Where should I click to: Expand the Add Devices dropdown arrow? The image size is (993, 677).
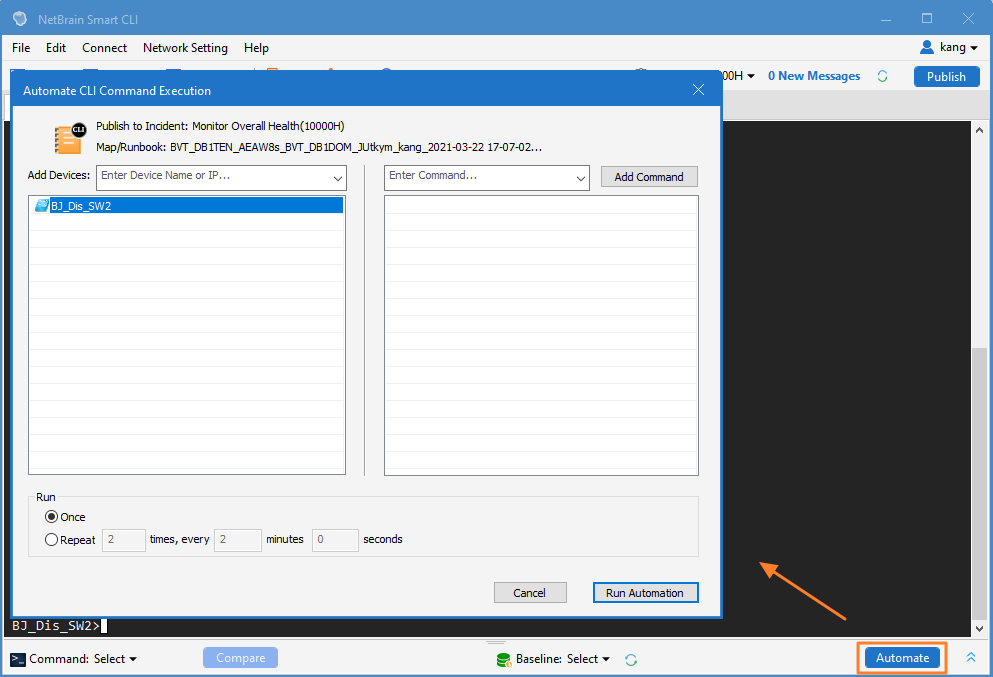click(338, 179)
